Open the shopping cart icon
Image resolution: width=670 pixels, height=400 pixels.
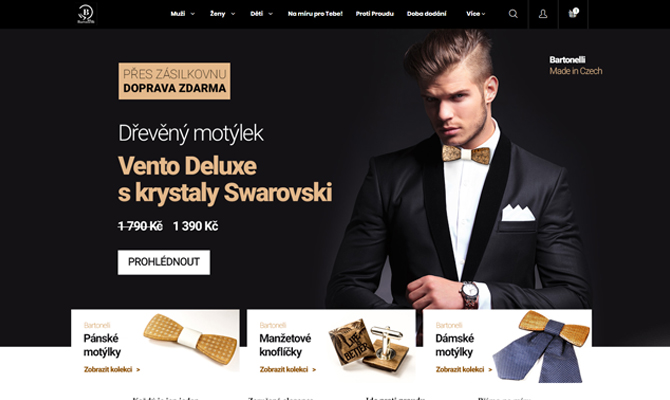click(x=573, y=13)
